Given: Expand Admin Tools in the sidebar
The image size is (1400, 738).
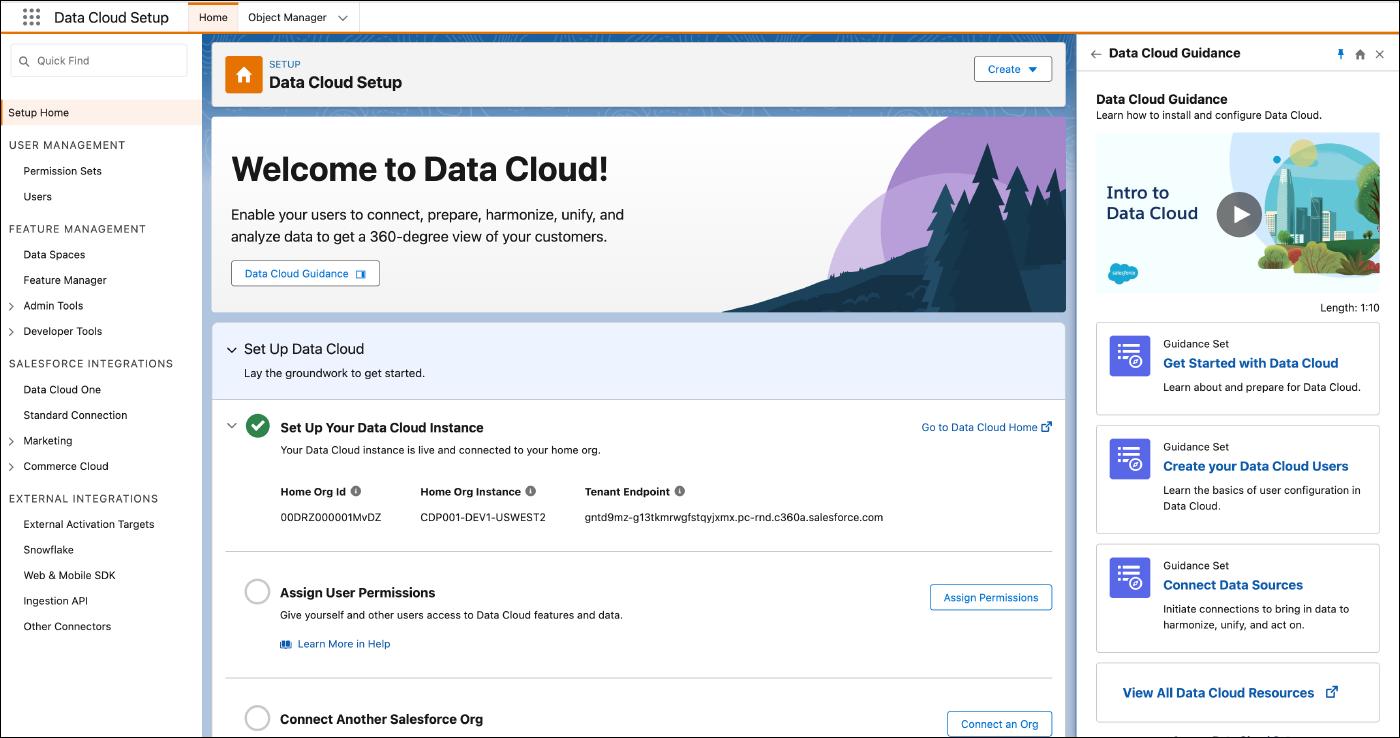Looking at the screenshot, I should point(12,306).
